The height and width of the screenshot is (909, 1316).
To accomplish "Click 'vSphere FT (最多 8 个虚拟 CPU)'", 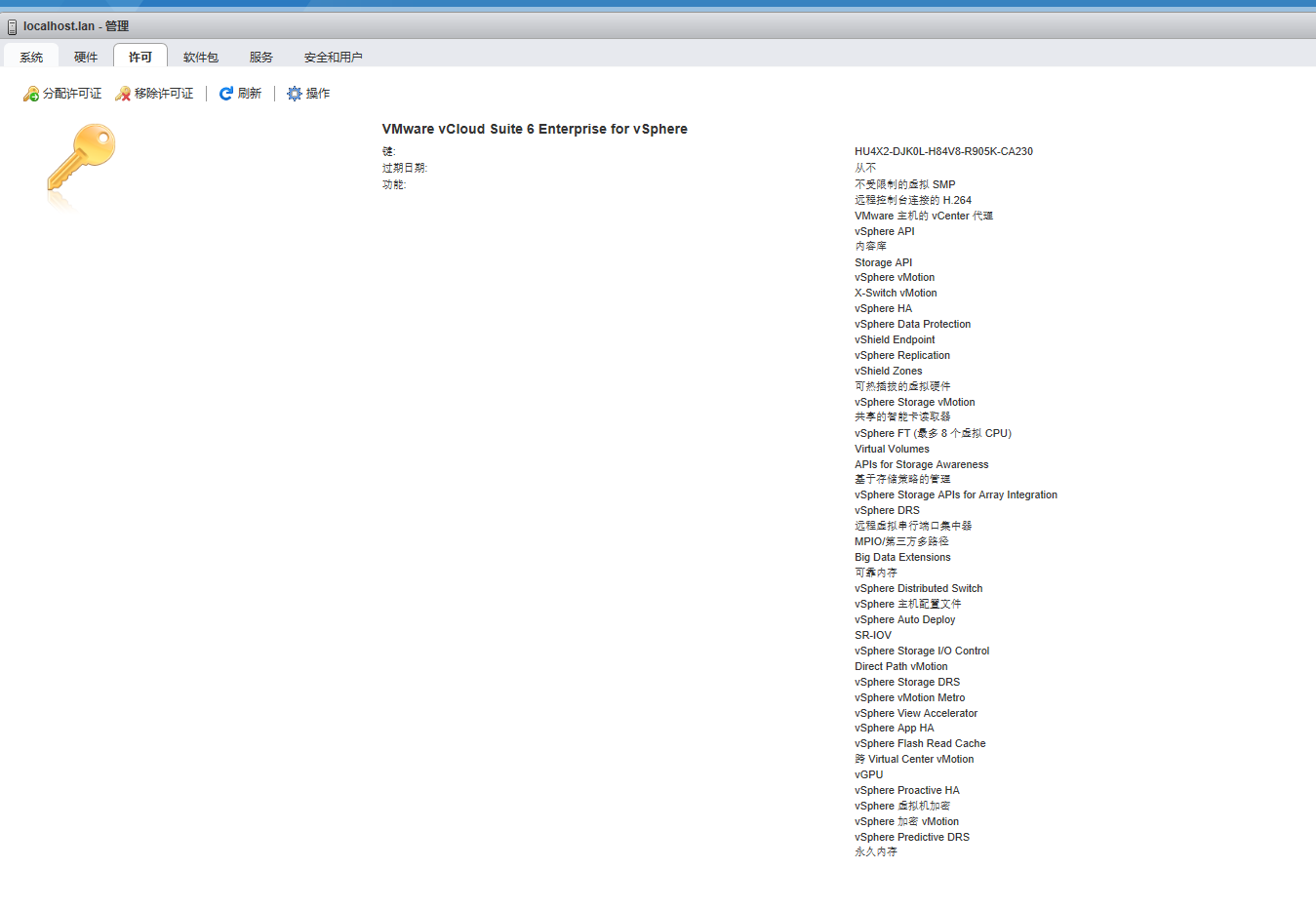I will [x=934, y=433].
